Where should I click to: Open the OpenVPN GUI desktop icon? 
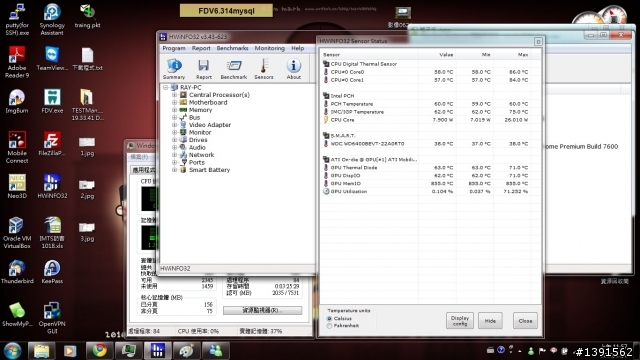tap(52, 318)
